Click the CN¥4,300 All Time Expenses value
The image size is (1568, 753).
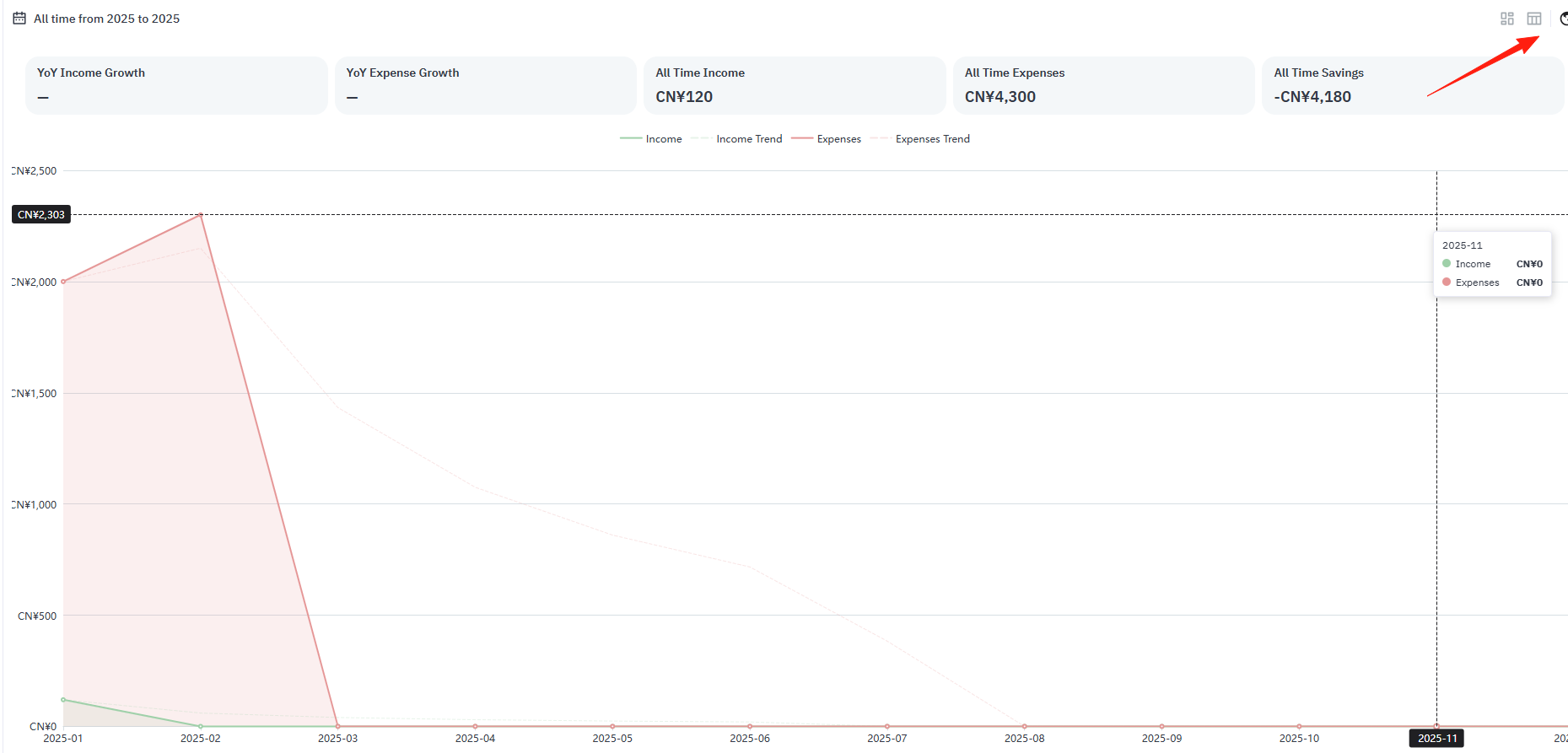coord(1000,97)
